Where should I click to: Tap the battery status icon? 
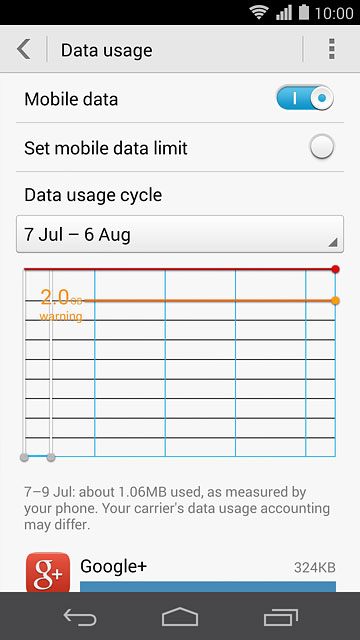click(x=304, y=12)
